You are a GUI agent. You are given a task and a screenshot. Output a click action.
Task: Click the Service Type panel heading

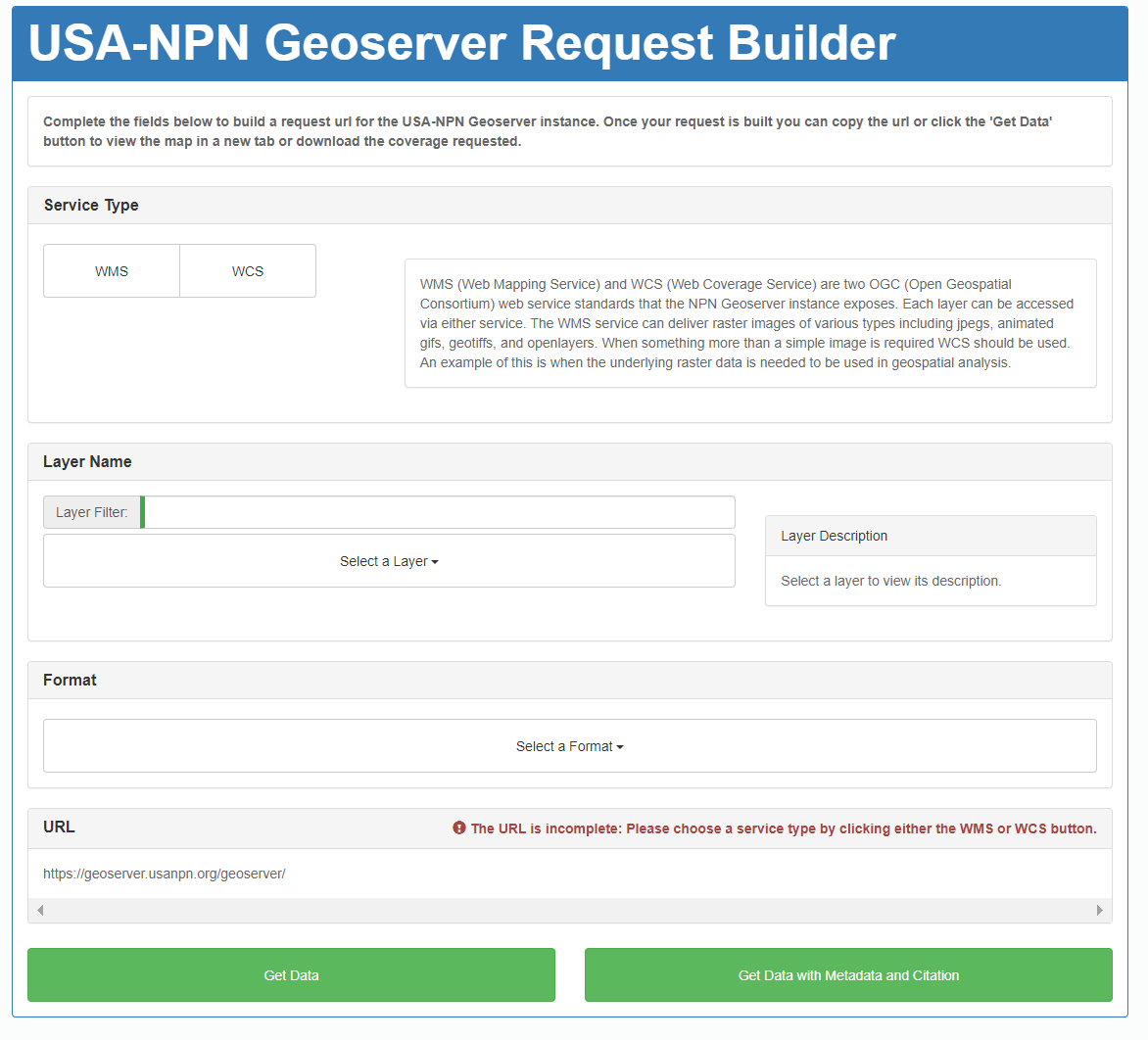(x=91, y=206)
